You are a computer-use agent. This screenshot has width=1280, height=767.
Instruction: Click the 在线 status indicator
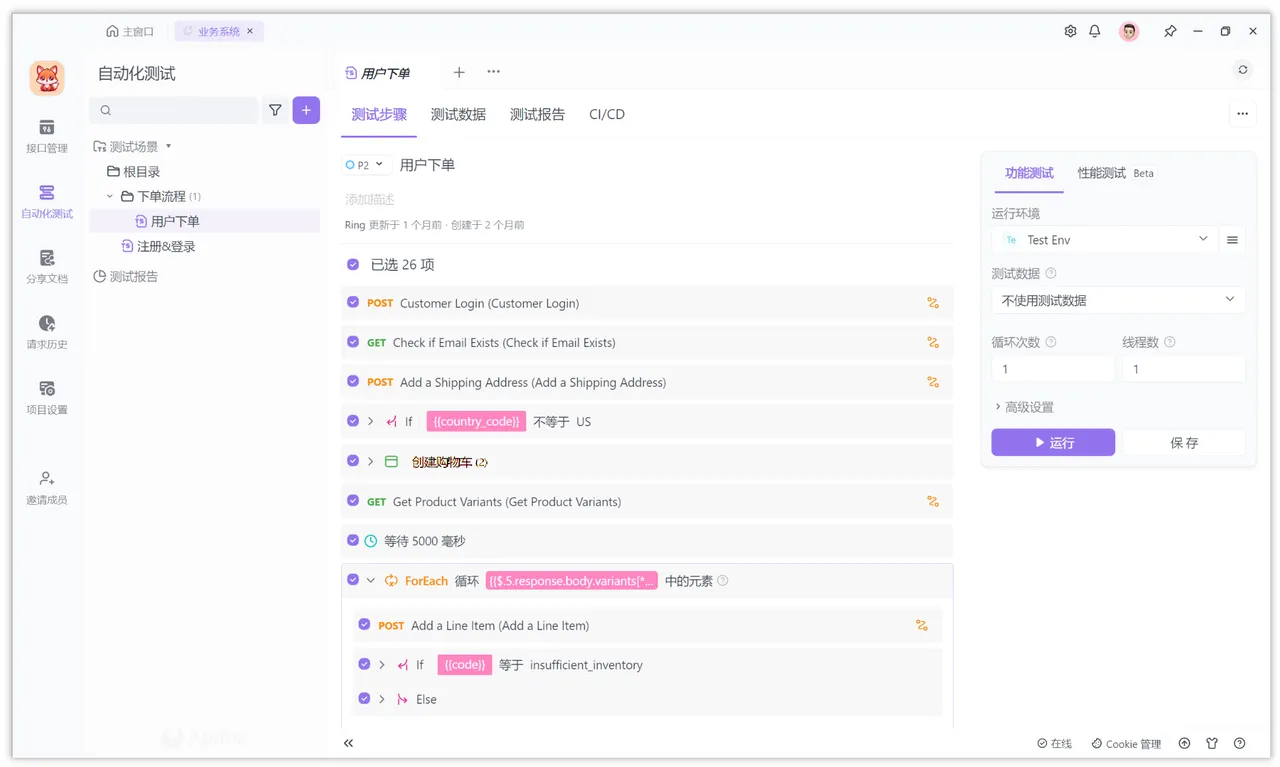click(1054, 744)
